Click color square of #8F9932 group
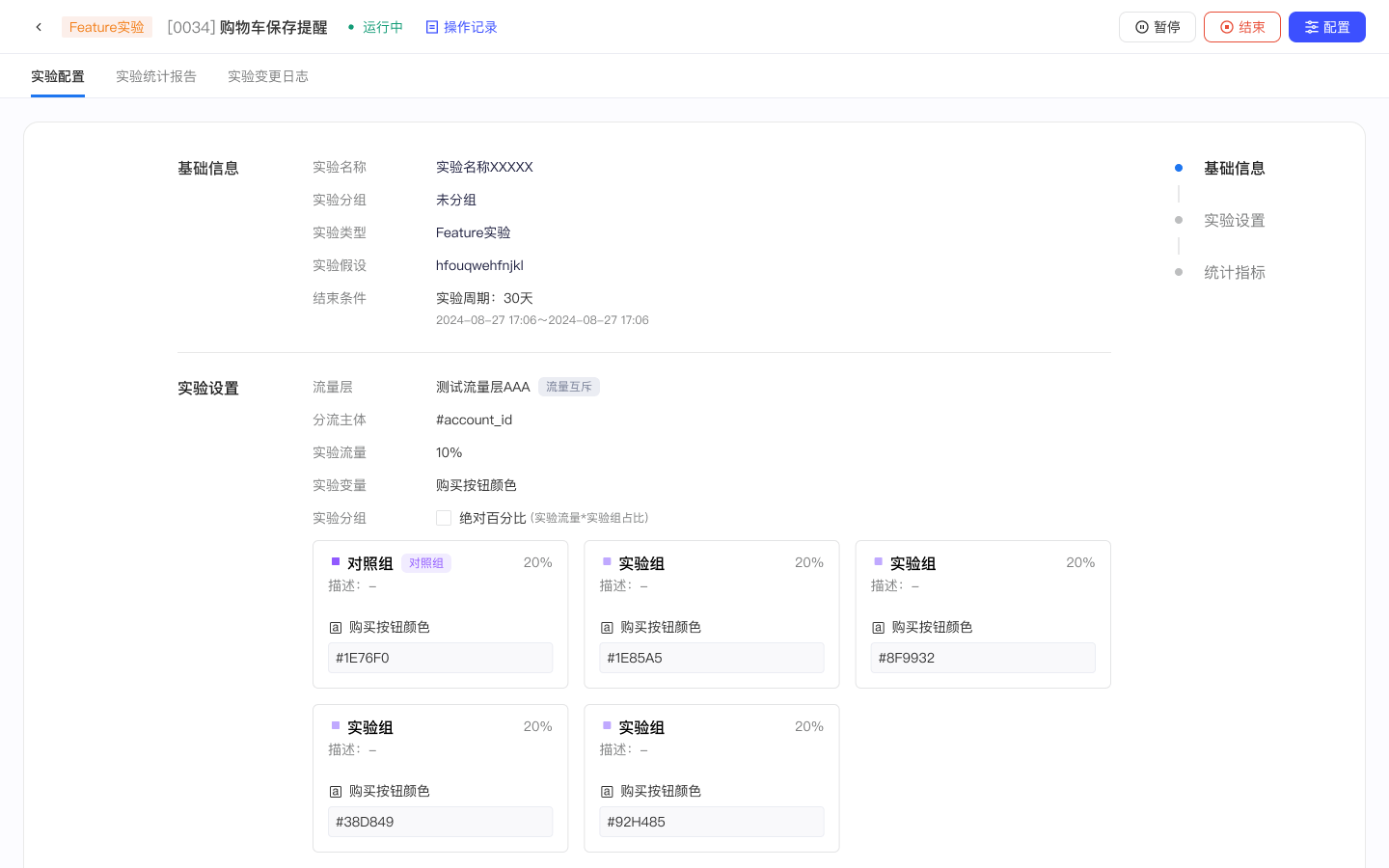Screen dimensions: 1389x868 (x=879, y=561)
